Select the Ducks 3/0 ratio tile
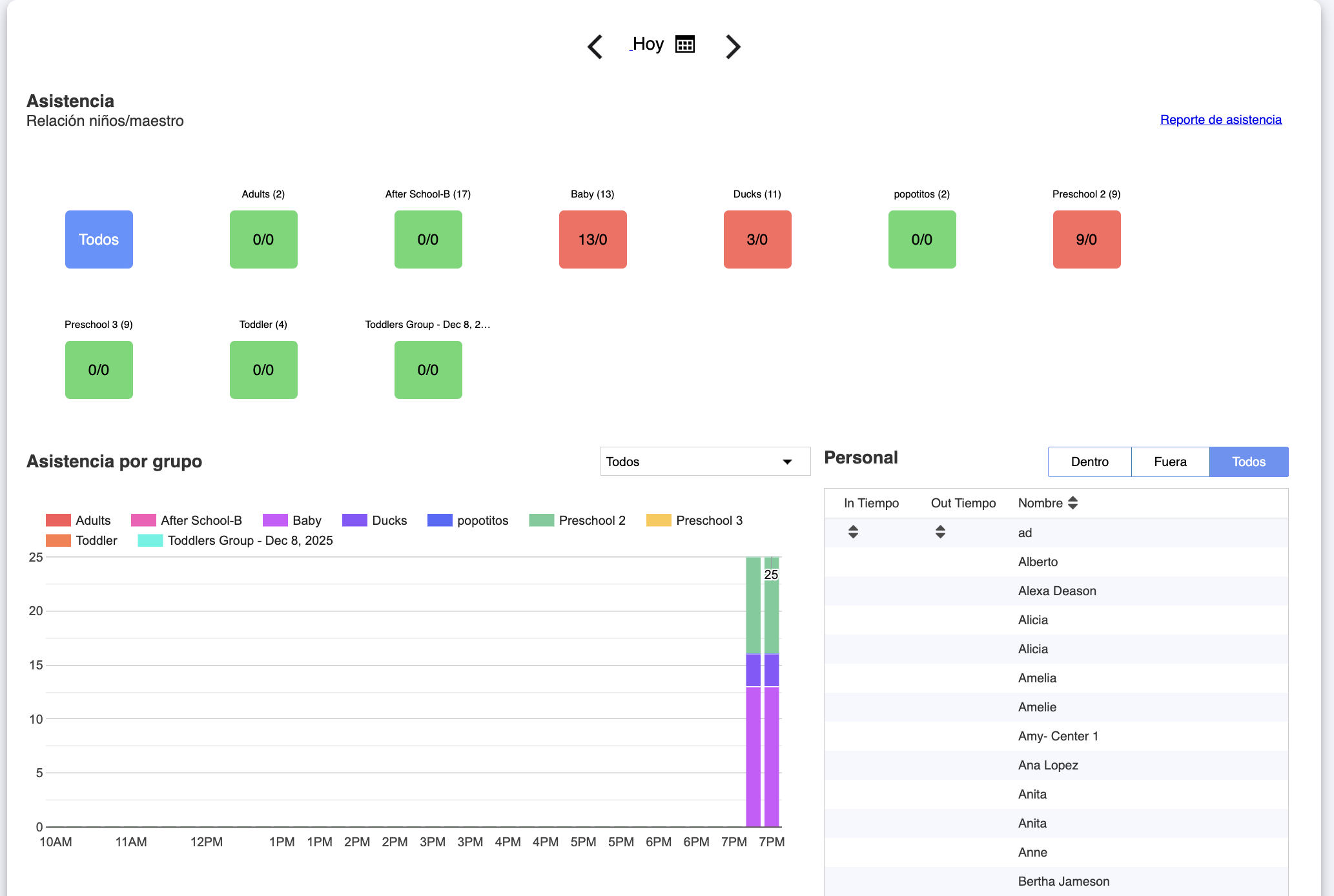Screen dimensions: 1334x896 coord(757,239)
